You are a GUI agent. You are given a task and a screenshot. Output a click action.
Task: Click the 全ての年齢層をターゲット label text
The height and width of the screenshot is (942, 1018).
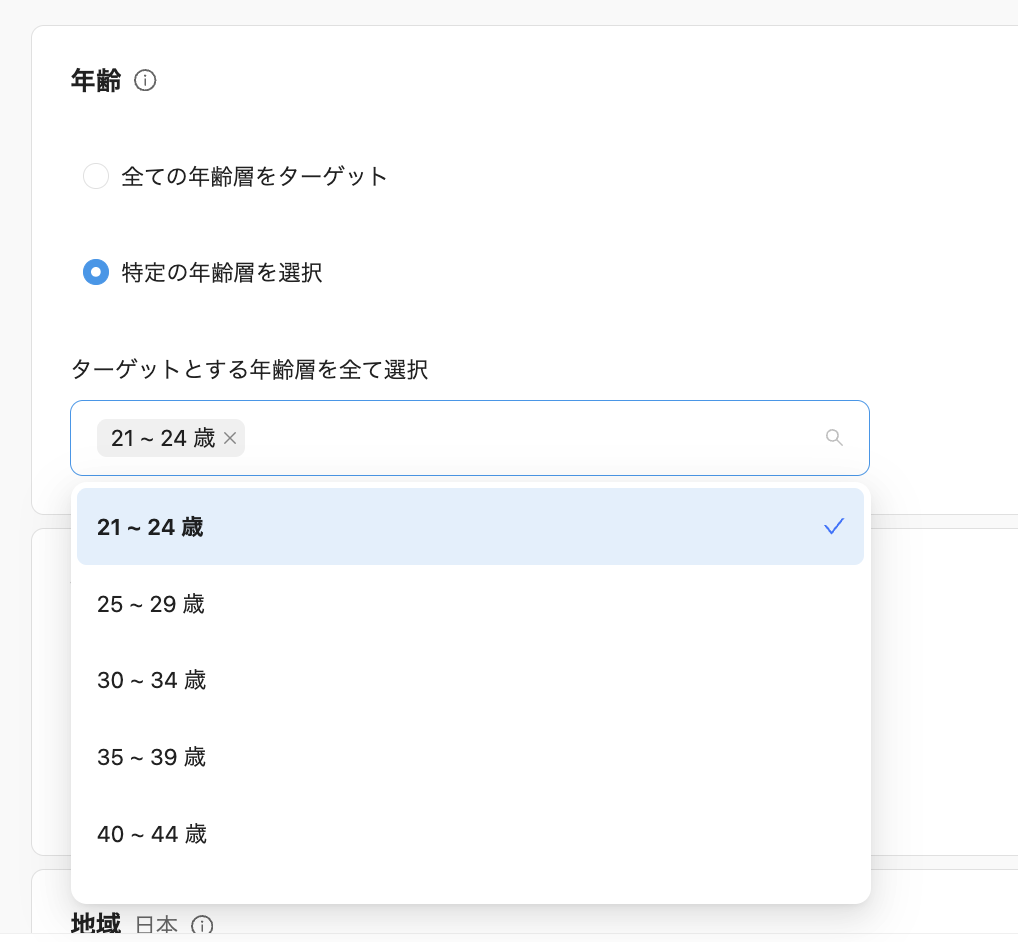click(x=254, y=177)
